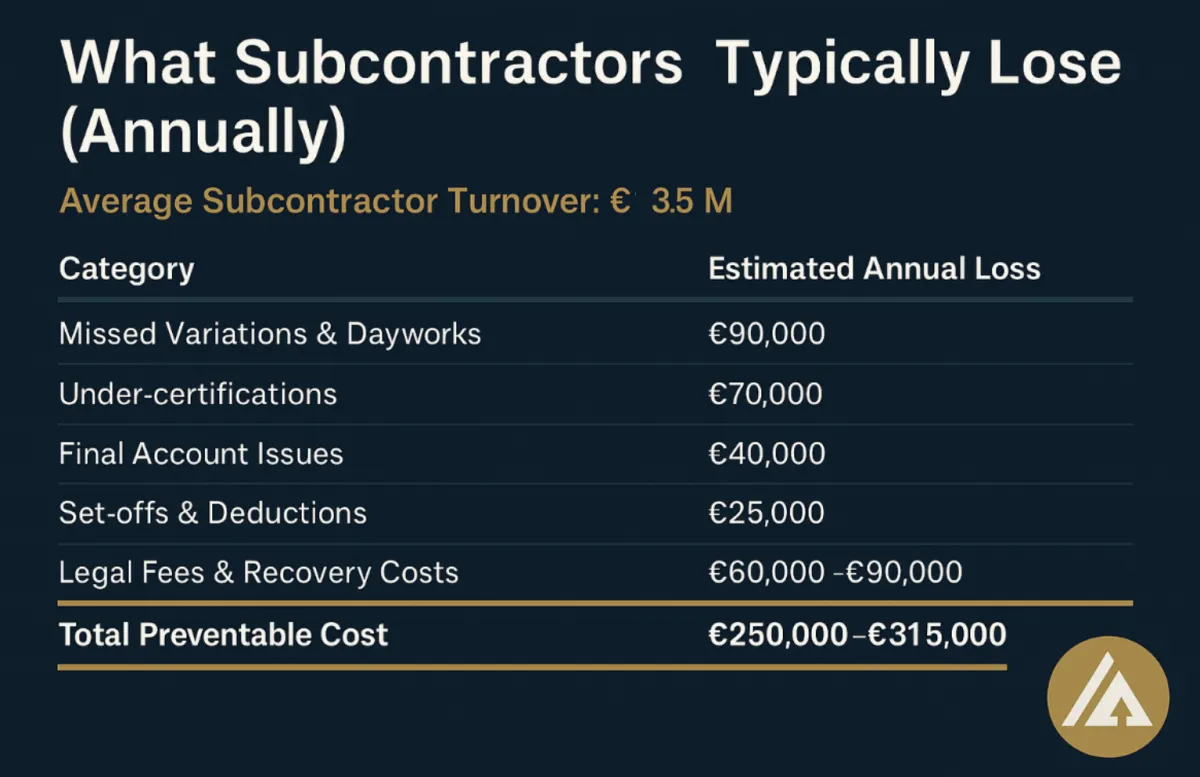
Task: Click the '(Annually)' word in heading
Action: (203, 134)
